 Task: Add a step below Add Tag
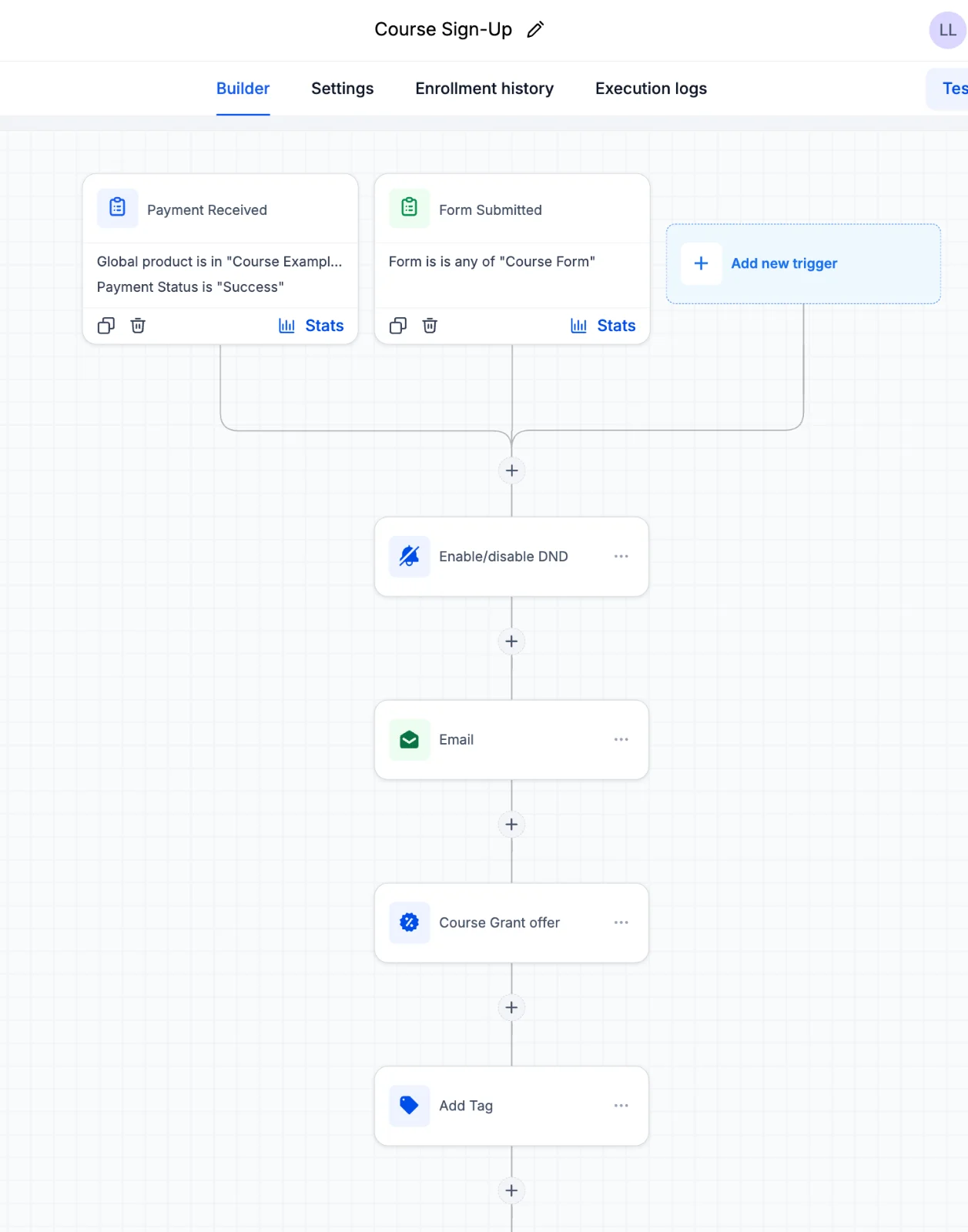[511, 1191]
